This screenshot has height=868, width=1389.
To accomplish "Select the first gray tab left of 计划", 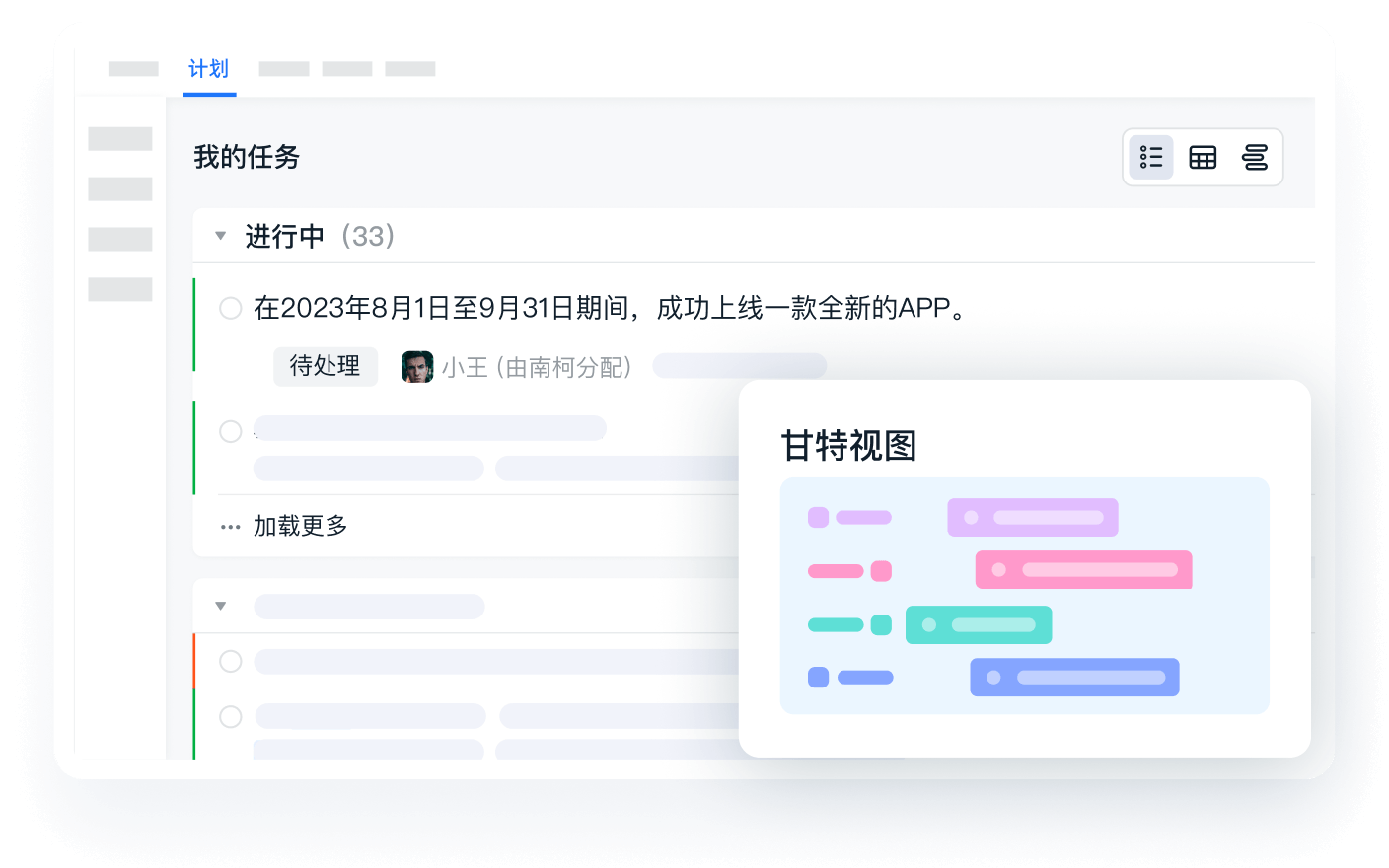I will [x=132, y=69].
